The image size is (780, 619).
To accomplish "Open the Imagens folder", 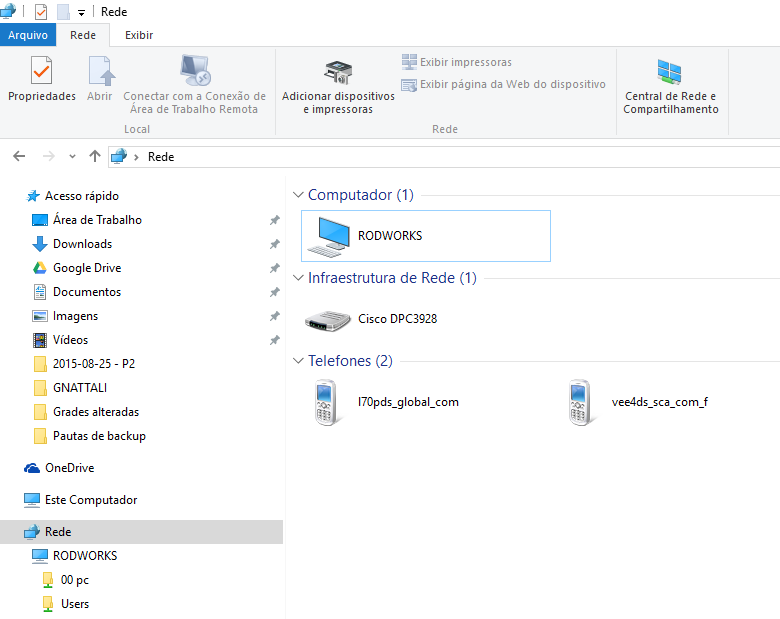I will coord(66,316).
